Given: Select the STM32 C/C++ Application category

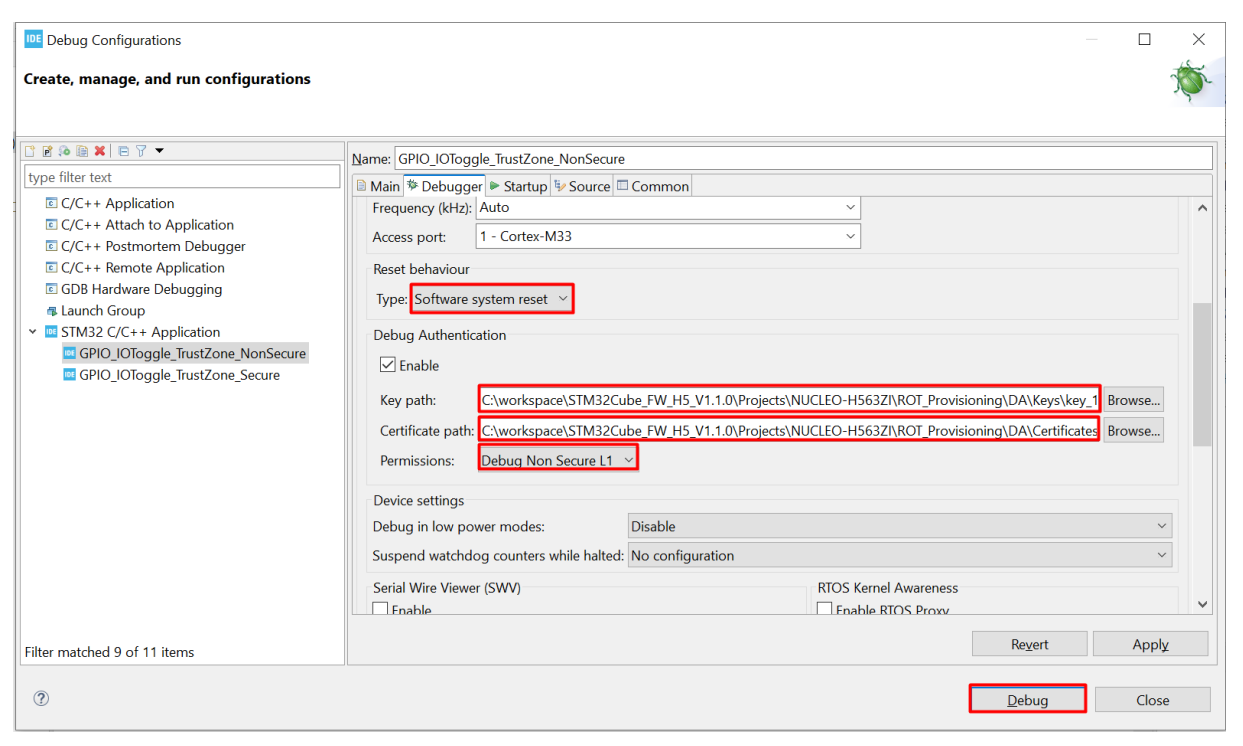Looking at the screenshot, I should tap(140, 332).
